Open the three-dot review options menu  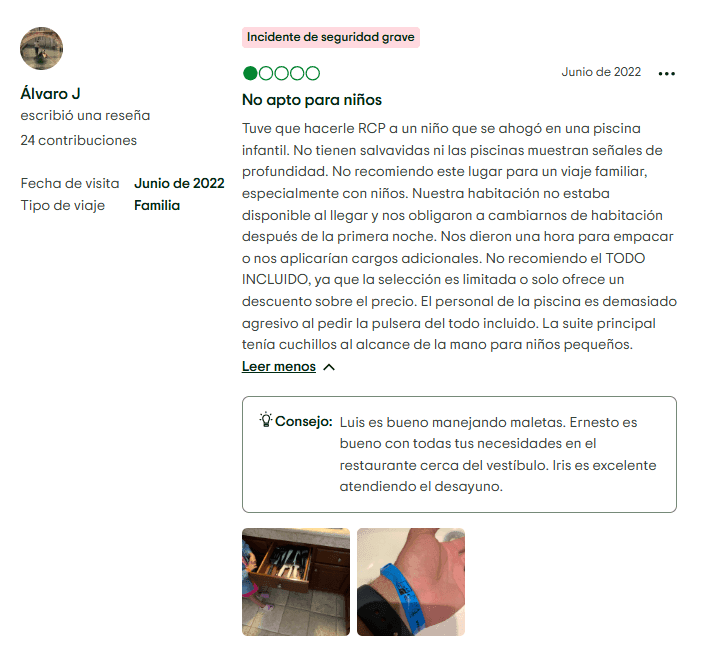point(666,74)
